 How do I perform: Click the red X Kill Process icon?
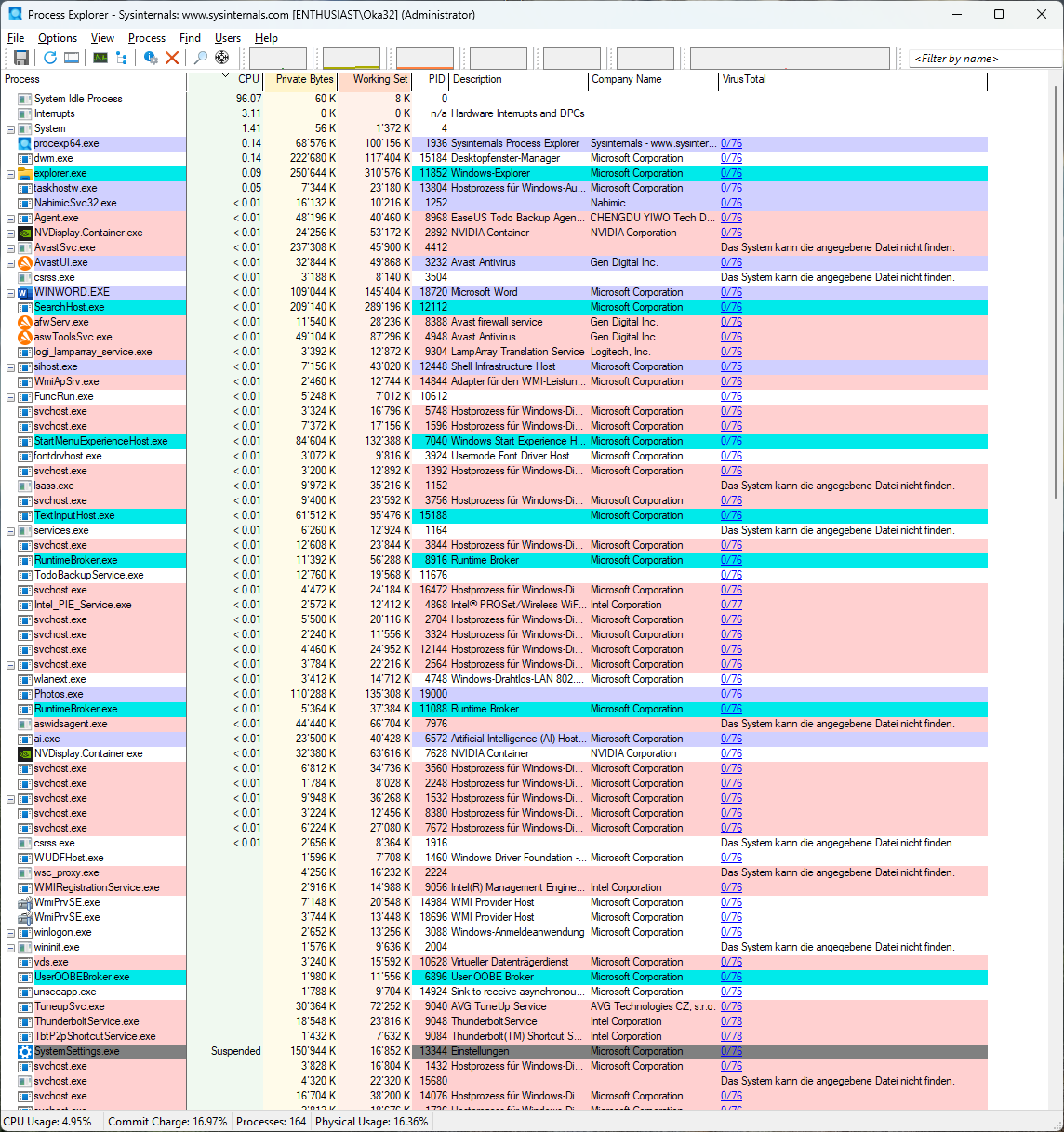click(172, 58)
